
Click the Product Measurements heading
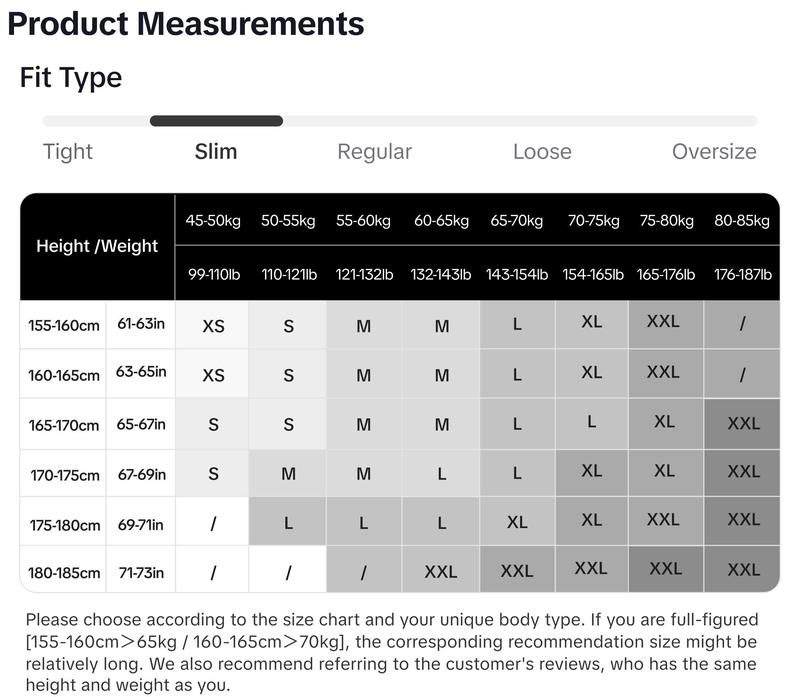pyautogui.click(x=186, y=24)
